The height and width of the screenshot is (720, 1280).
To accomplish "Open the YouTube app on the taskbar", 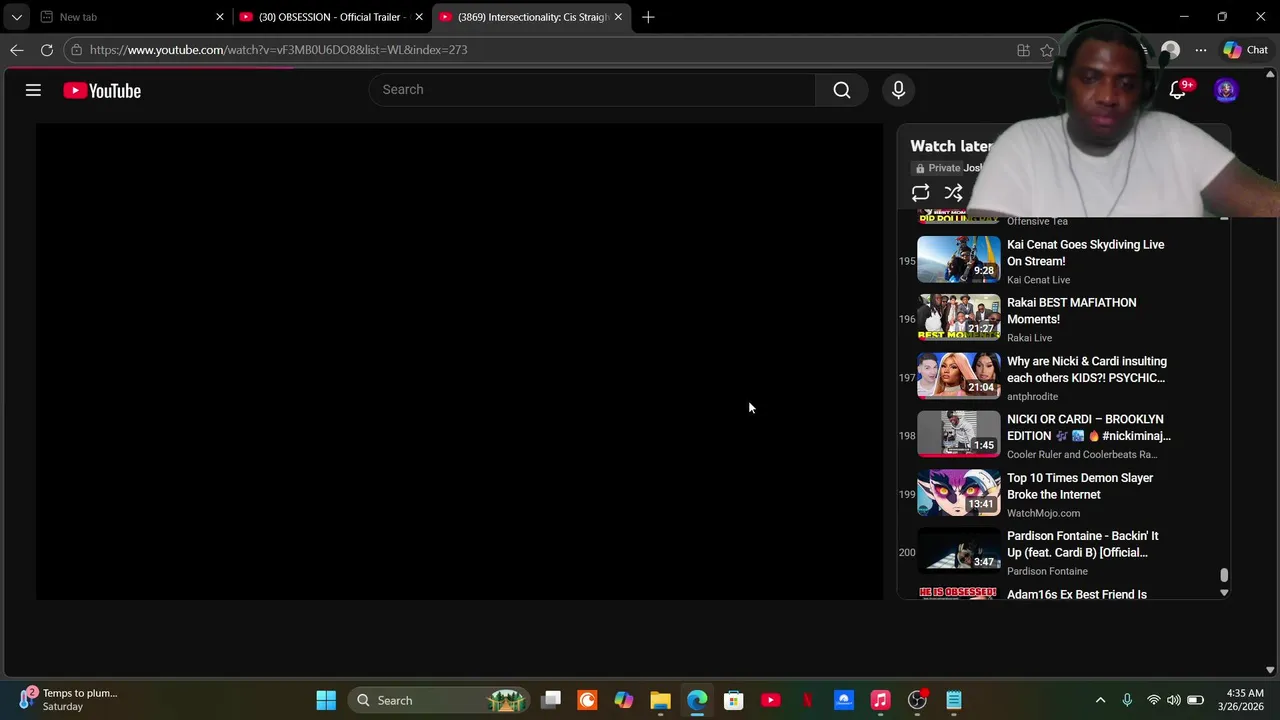I will click(x=770, y=700).
